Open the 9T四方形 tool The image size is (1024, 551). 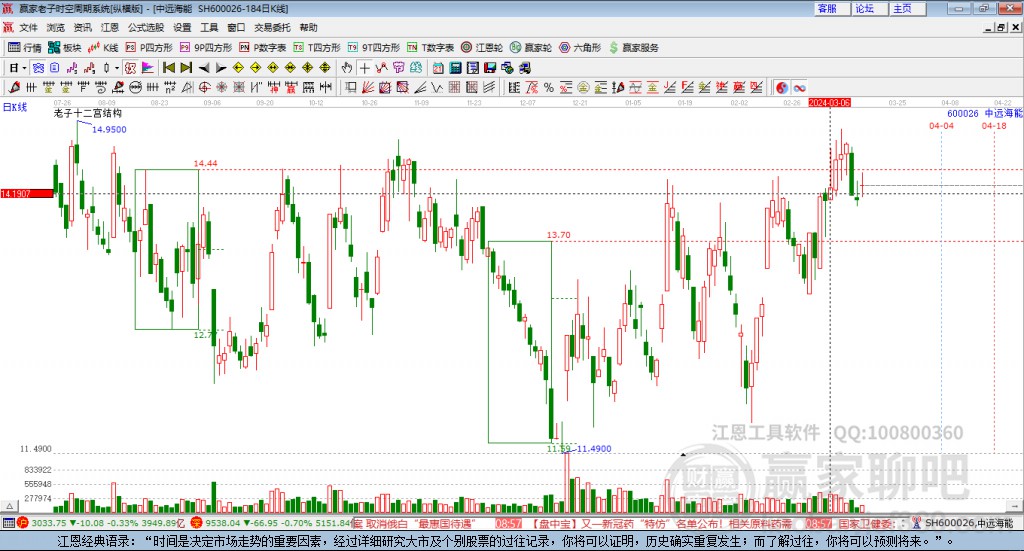click(374, 48)
